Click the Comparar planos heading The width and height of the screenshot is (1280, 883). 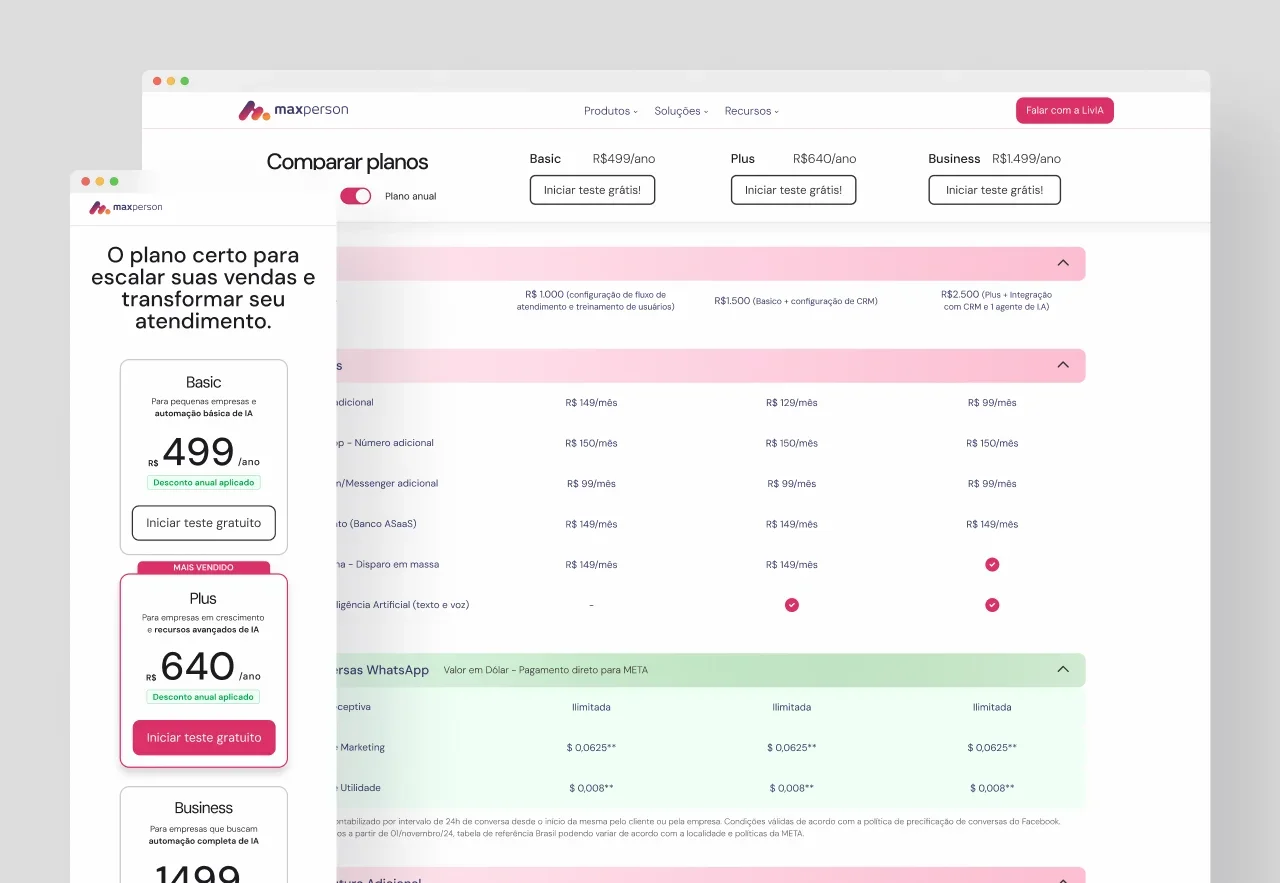(x=347, y=162)
